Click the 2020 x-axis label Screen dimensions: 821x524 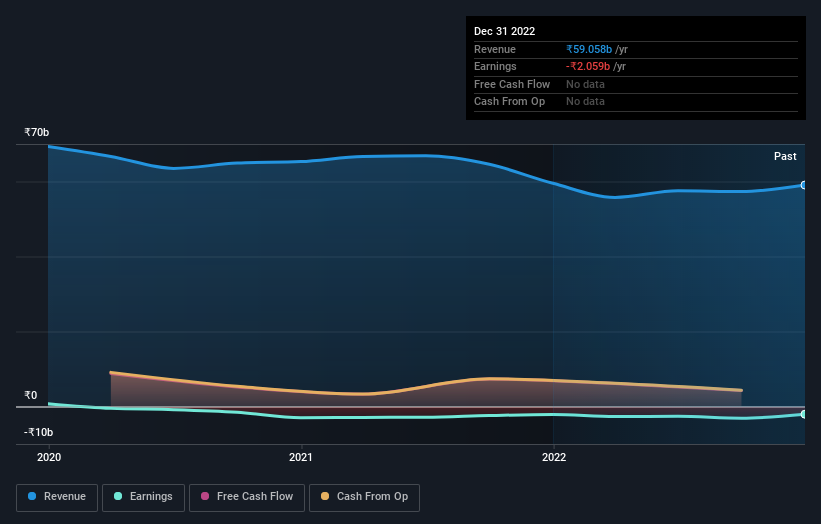point(49,457)
